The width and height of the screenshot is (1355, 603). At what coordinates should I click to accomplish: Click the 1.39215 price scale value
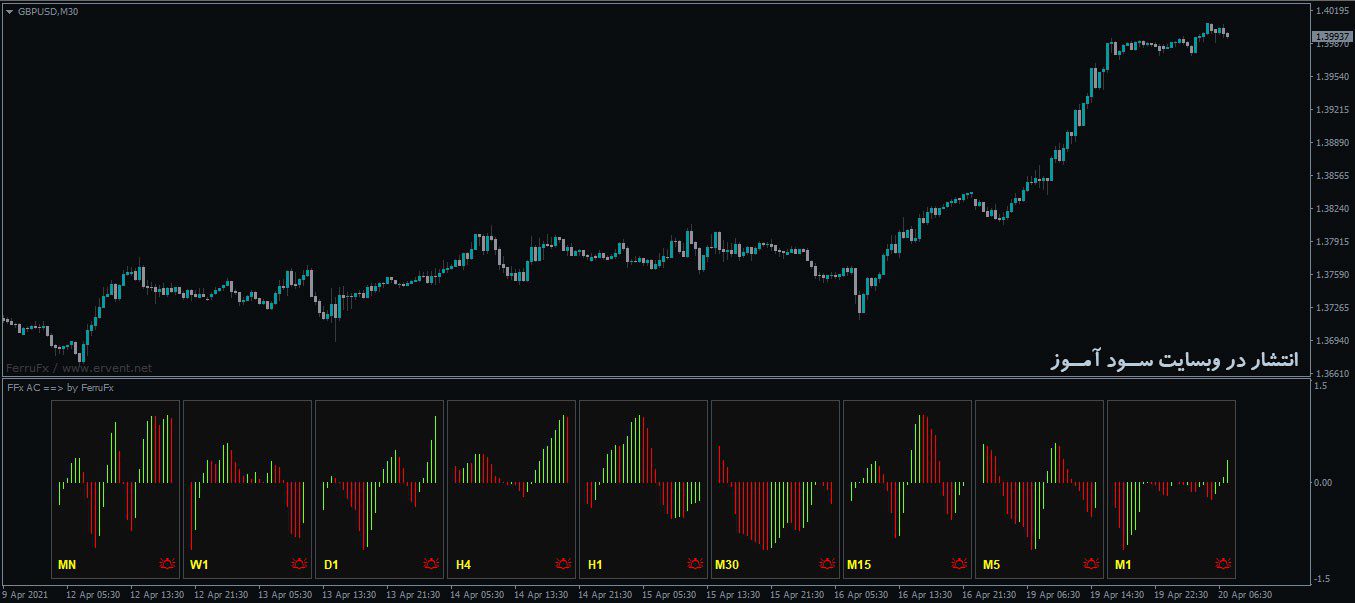pyautogui.click(x=1333, y=110)
